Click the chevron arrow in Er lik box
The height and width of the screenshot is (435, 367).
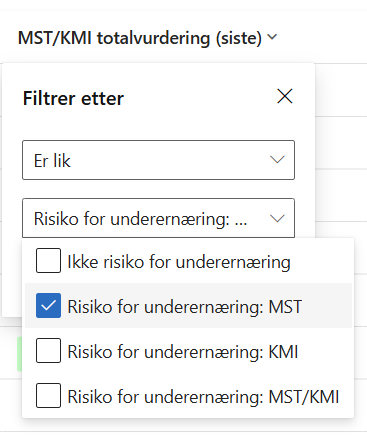pos(277,160)
